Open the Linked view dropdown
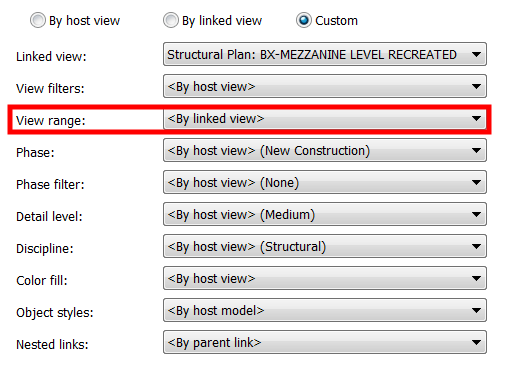Image resolution: width=520 pixels, height=372 pixels. (325, 54)
